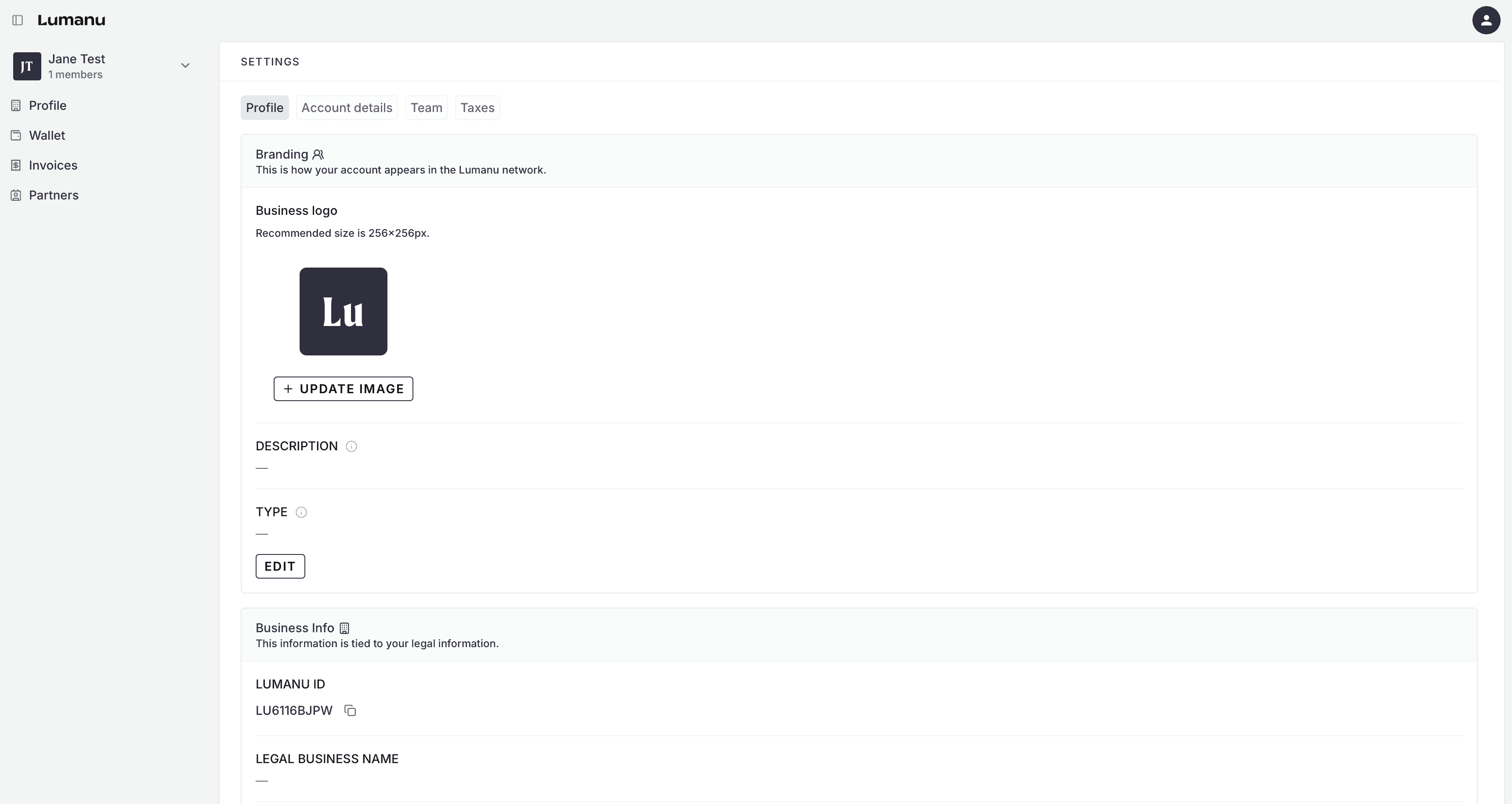Click the '1 members' text
This screenshot has height=804, width=1512.
[x=75, y=75]
